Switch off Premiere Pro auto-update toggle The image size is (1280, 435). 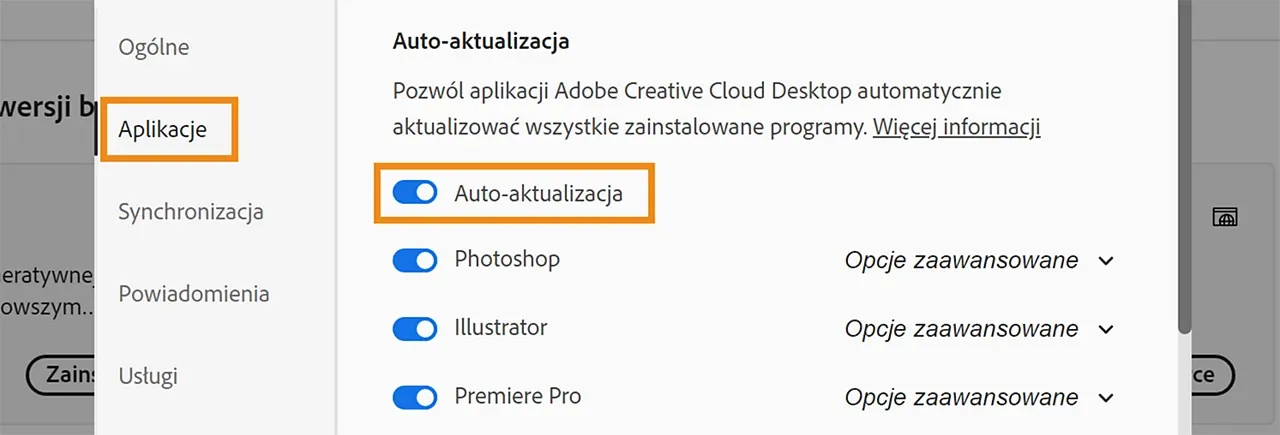[415, 397]
